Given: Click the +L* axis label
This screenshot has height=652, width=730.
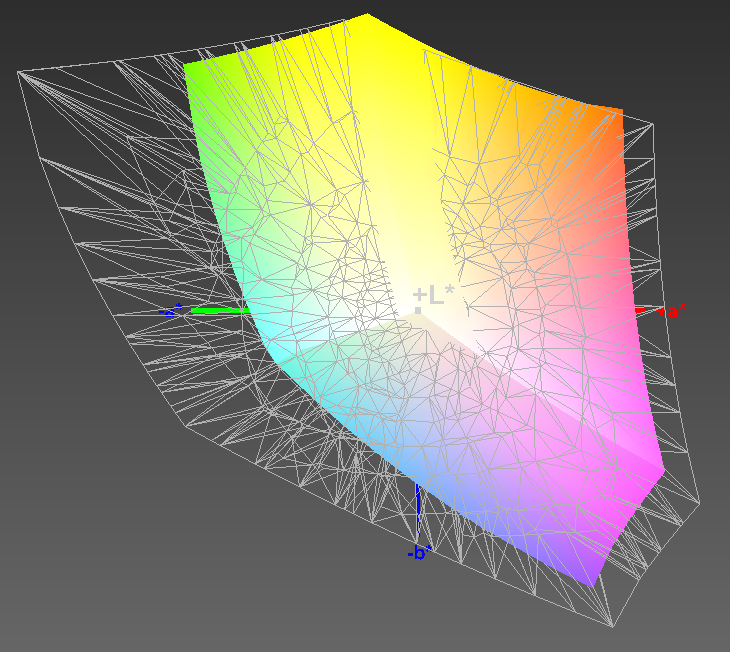Looking at the screenshot, I should coord(433,295).
